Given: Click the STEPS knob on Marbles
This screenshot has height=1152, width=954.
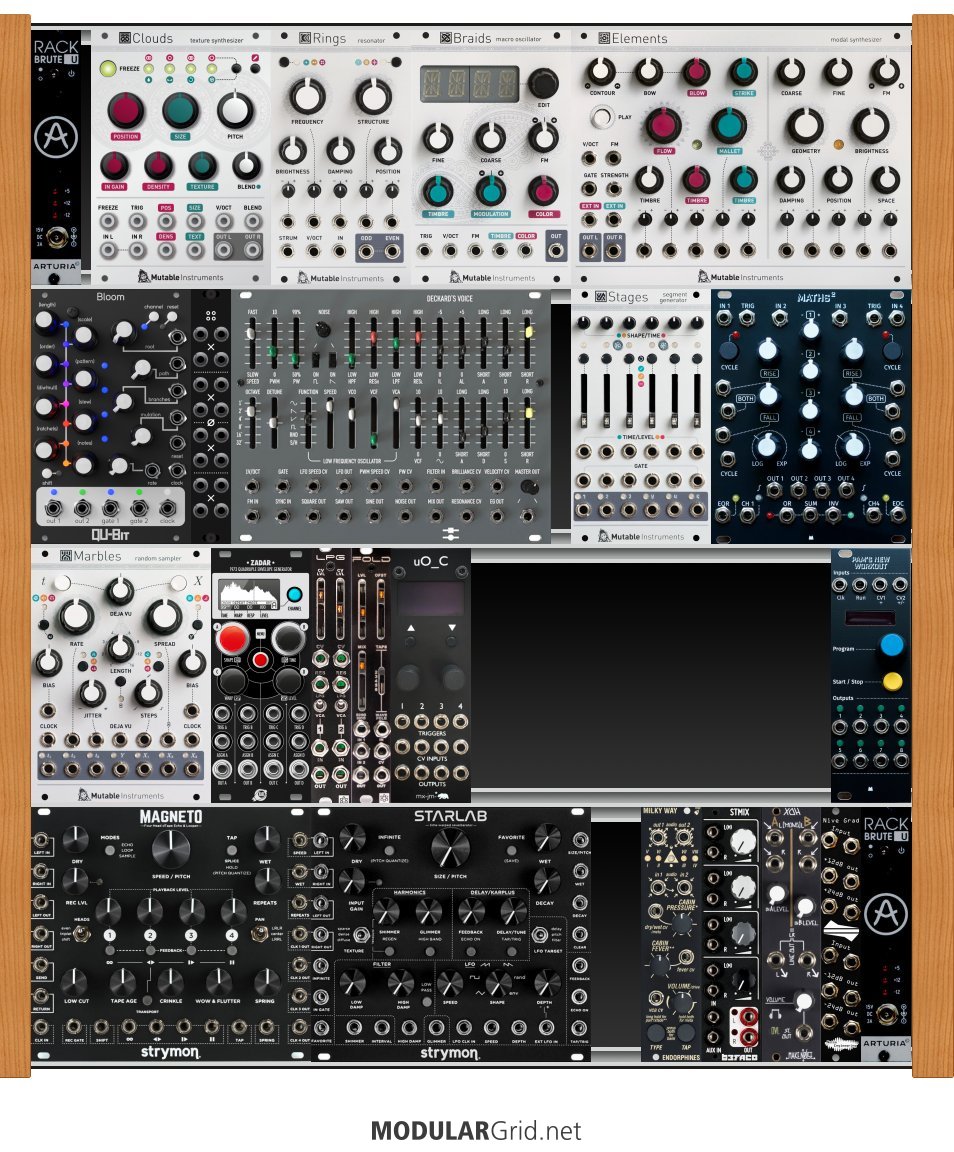Looking at the screenshot, I should click(148, 692).
